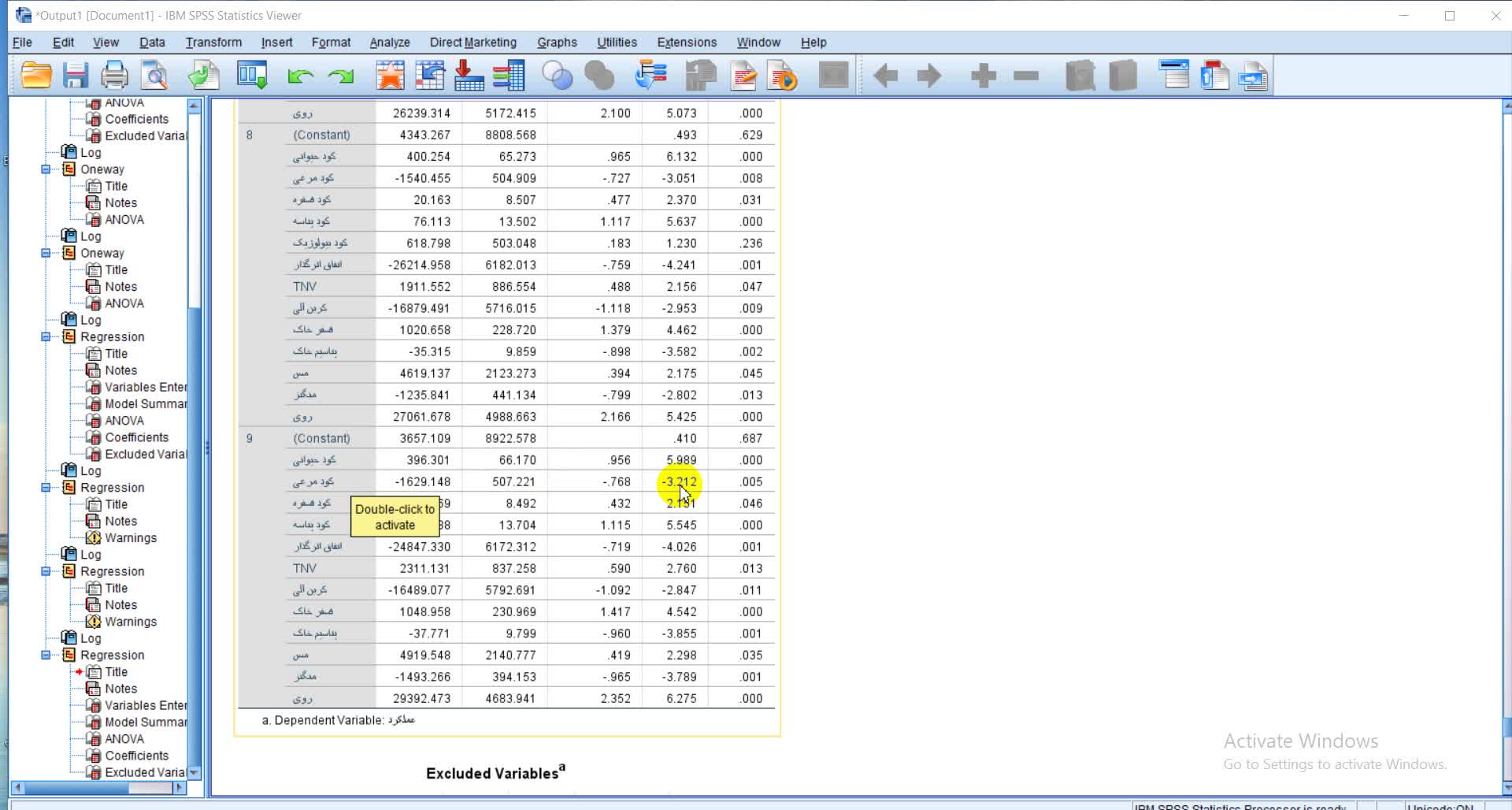Click the Print toolbar icon

pyautogui.click(x=114, y=76)
